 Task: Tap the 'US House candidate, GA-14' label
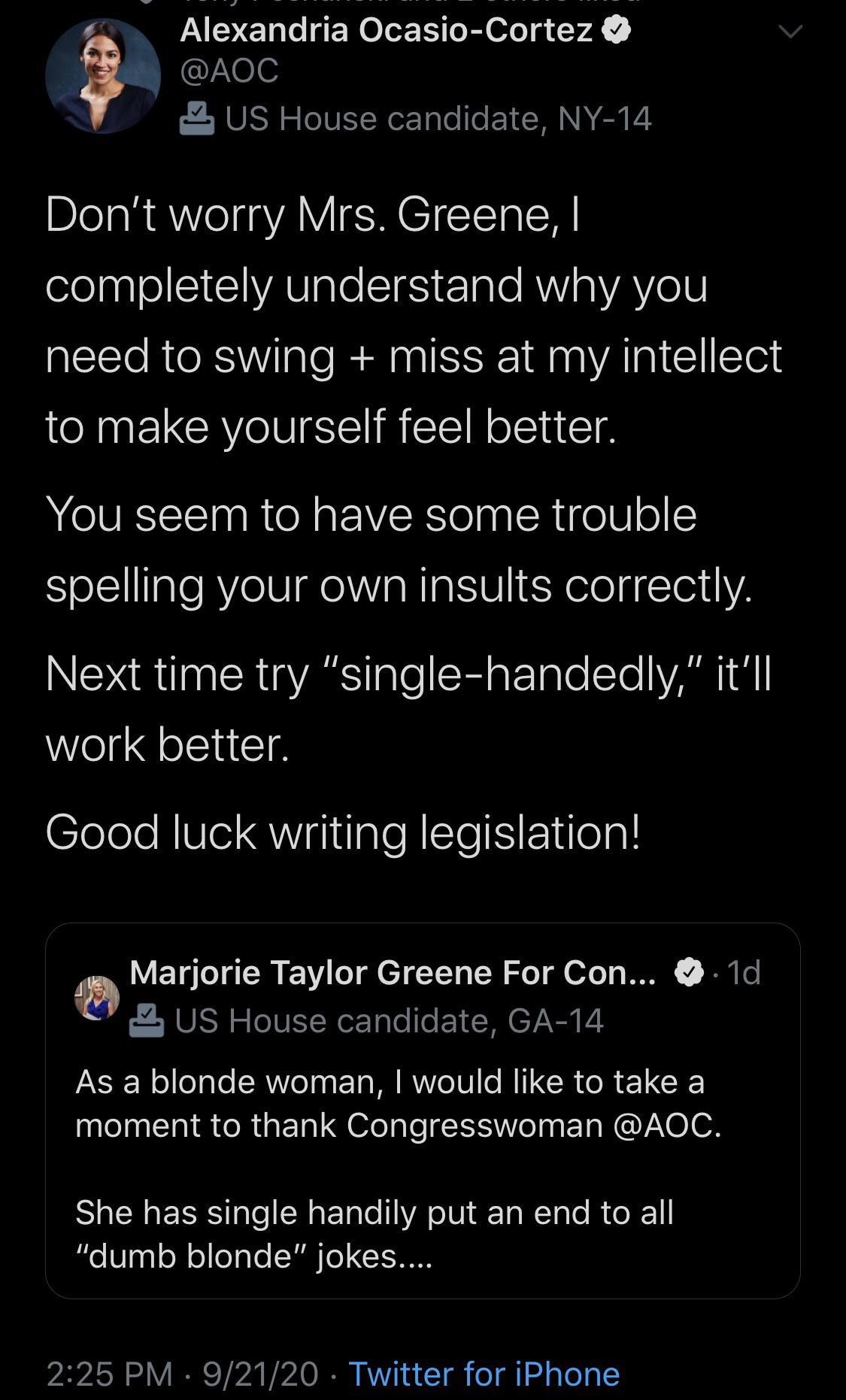pyautogui.click(x=389, y=1021)
